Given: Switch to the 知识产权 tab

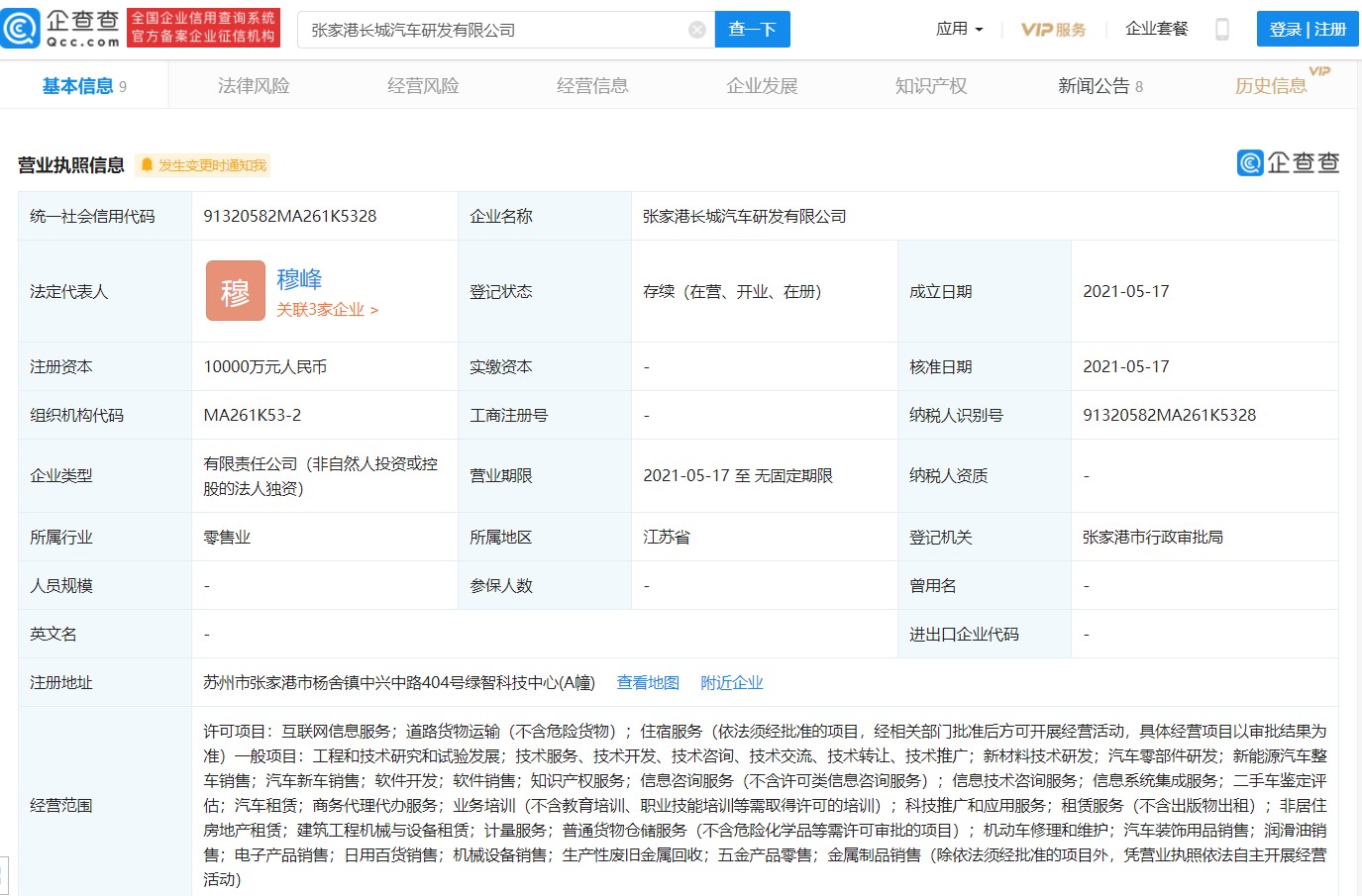Looking at the screenshot, I should click(x=931, y=86).
